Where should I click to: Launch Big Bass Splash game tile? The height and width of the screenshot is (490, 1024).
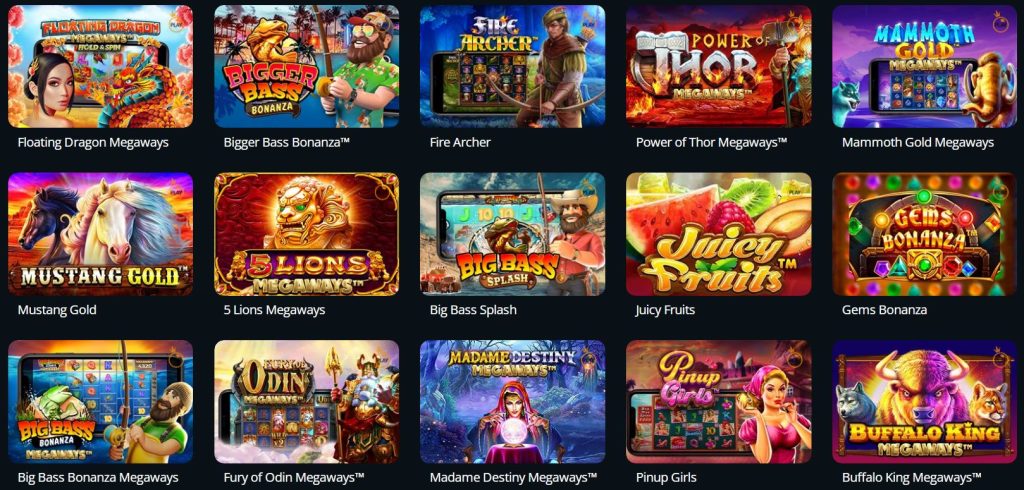513,234
